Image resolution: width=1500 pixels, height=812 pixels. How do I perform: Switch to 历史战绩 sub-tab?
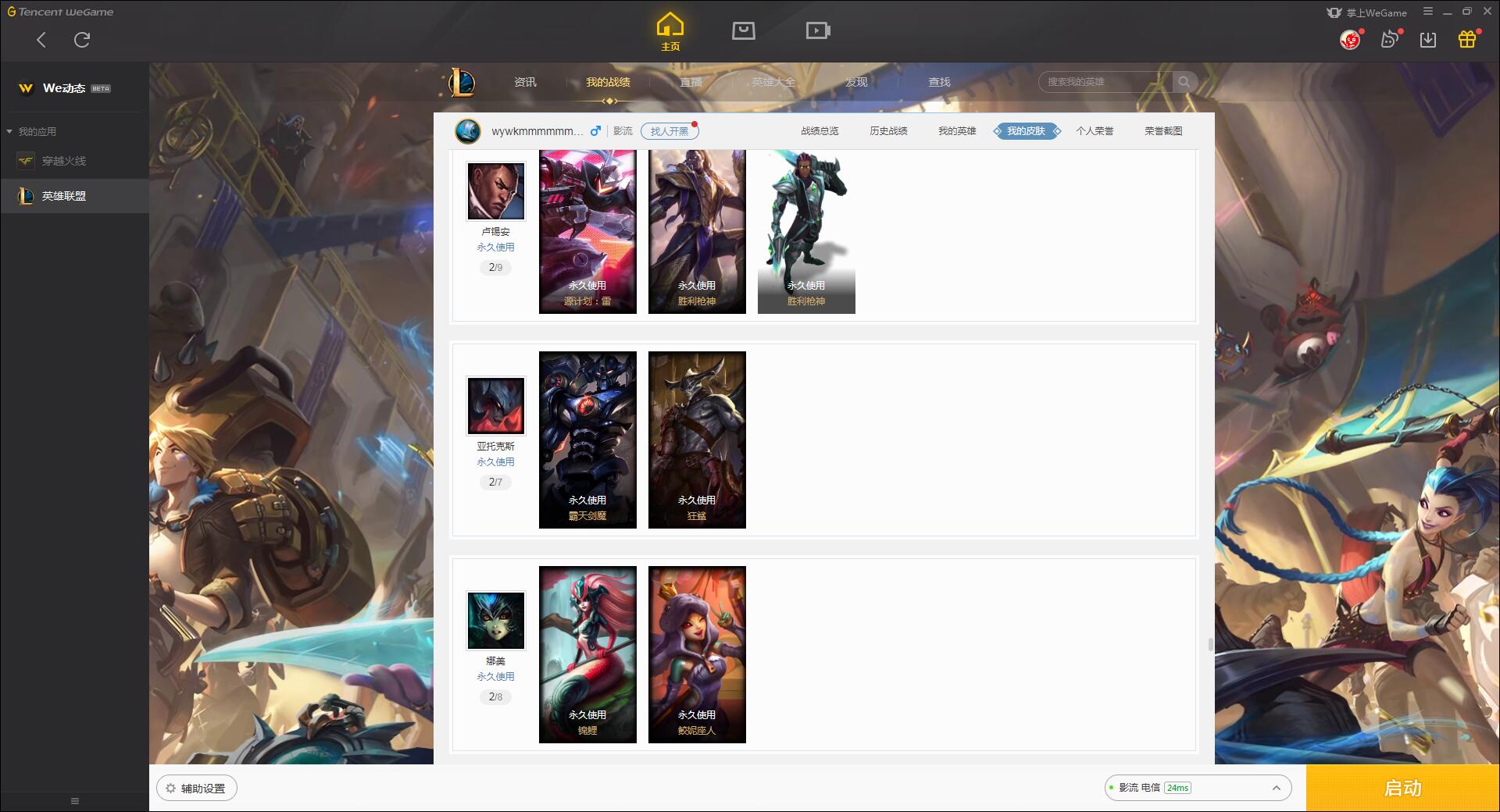(x=888, y=131)
